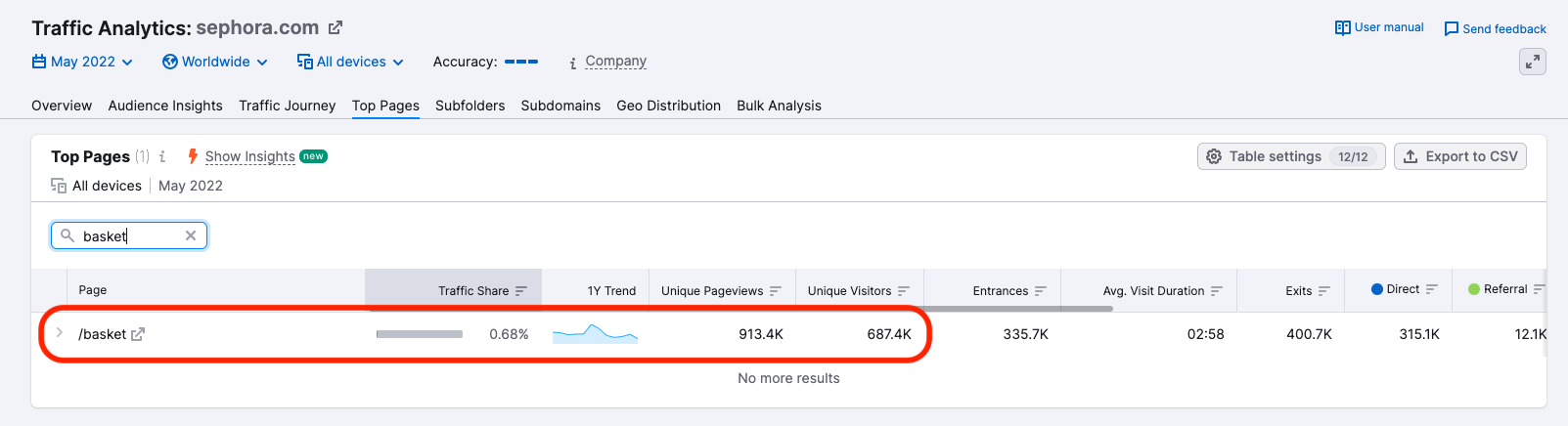Switch to Geo Distribution tab
The height and width of the screenshot is (426, 1568).
(x=668, y=106)
